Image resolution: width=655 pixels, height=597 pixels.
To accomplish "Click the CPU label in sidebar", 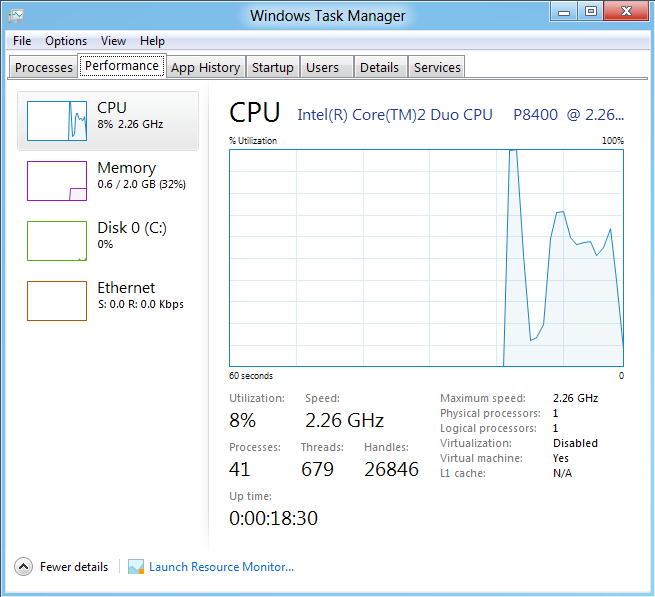I will [x=112, y=108].
